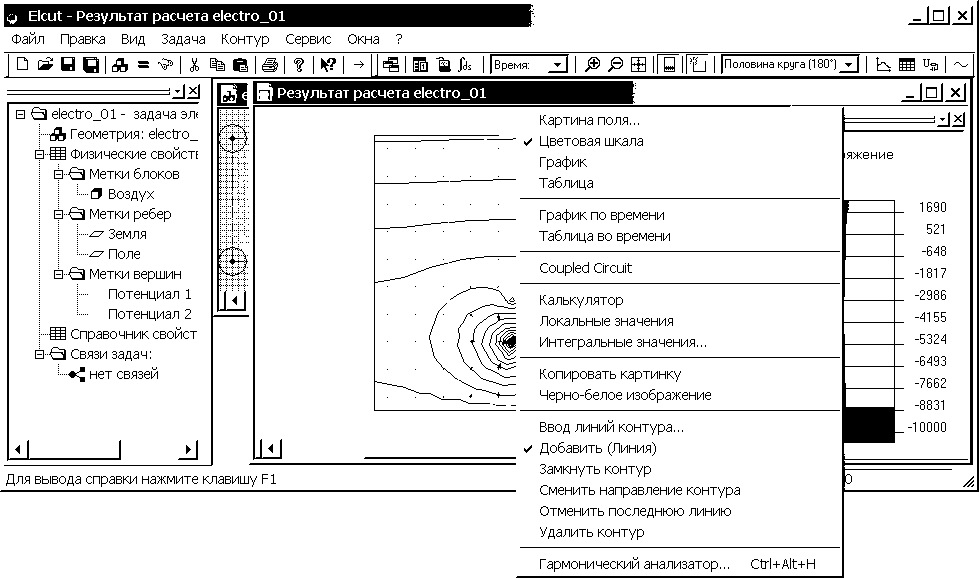
Task: Click the right arrow toolbar icon
Action: (x=358, y=64)
